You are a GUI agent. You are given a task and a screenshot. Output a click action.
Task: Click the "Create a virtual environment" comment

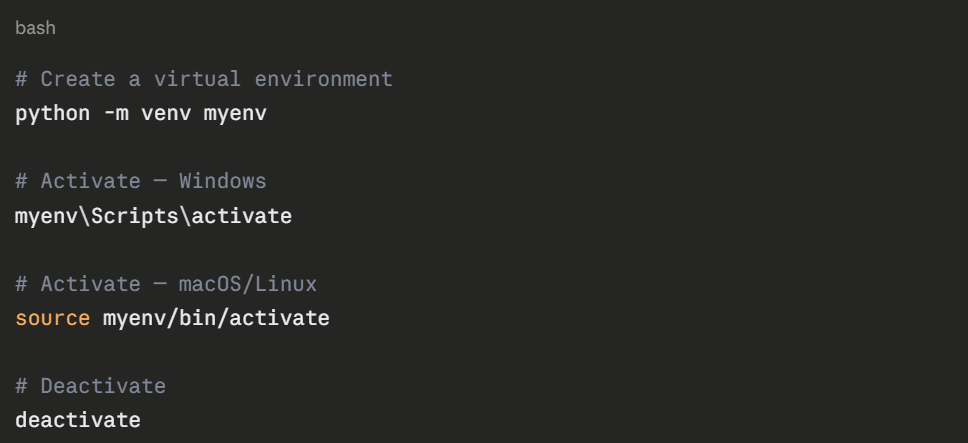tap(204, 79)
